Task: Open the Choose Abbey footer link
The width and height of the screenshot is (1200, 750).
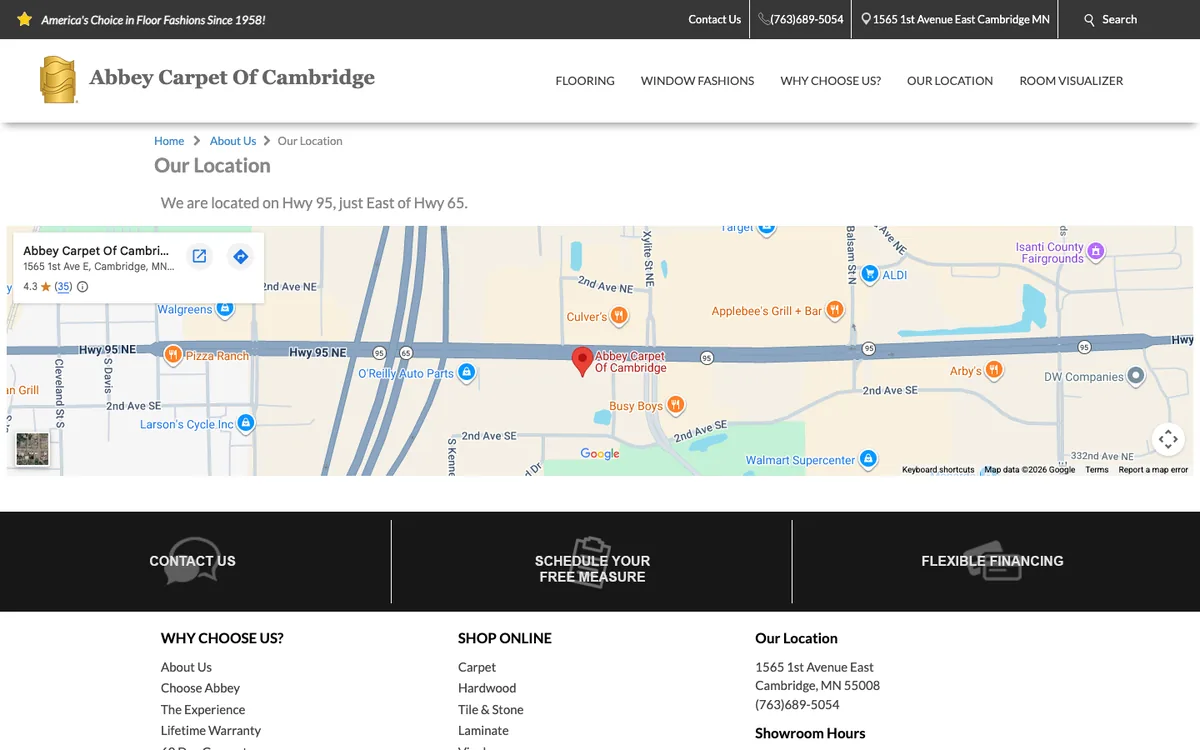Action: [200, 688]
